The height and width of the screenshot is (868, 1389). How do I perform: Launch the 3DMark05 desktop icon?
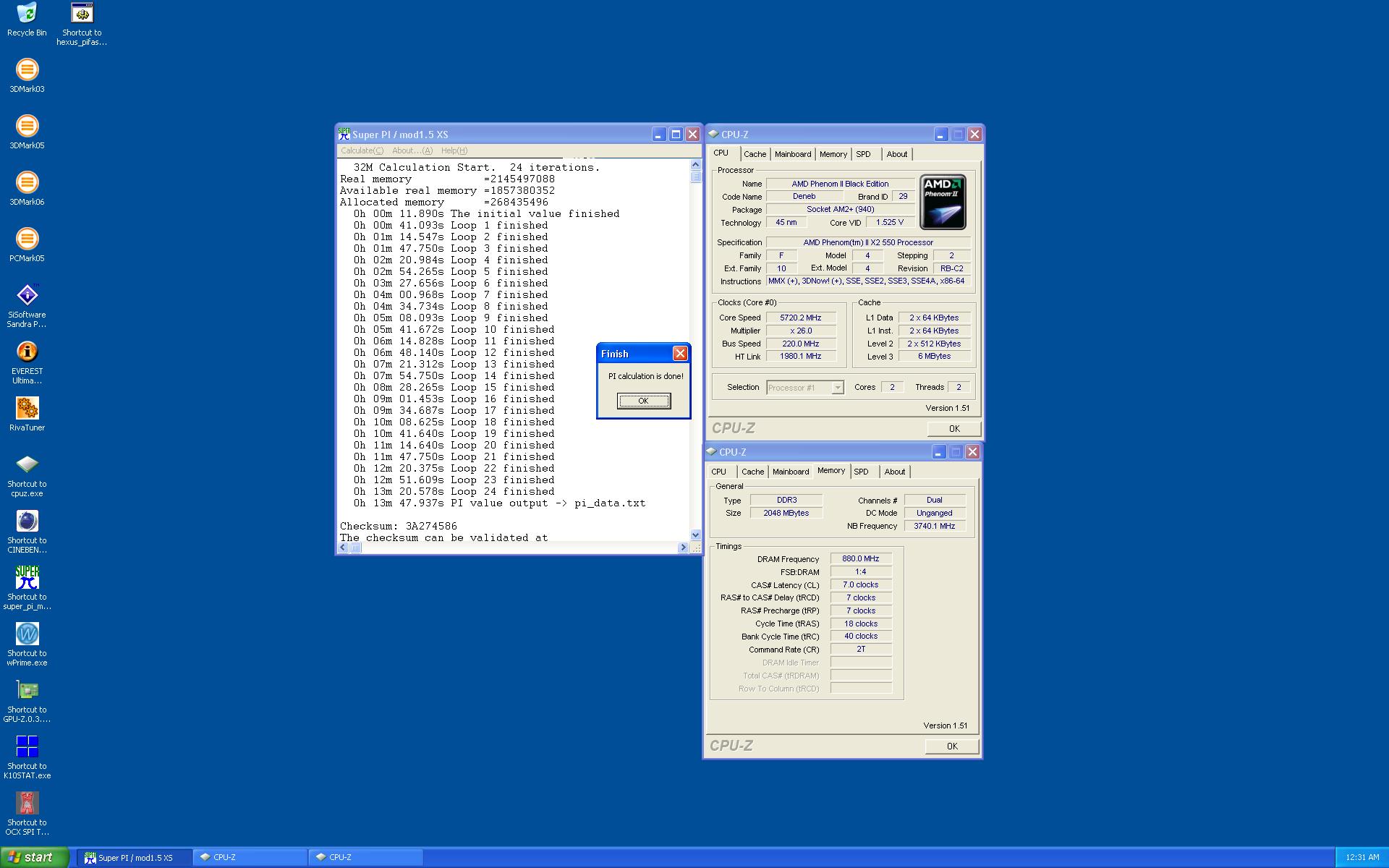point(27,132)
